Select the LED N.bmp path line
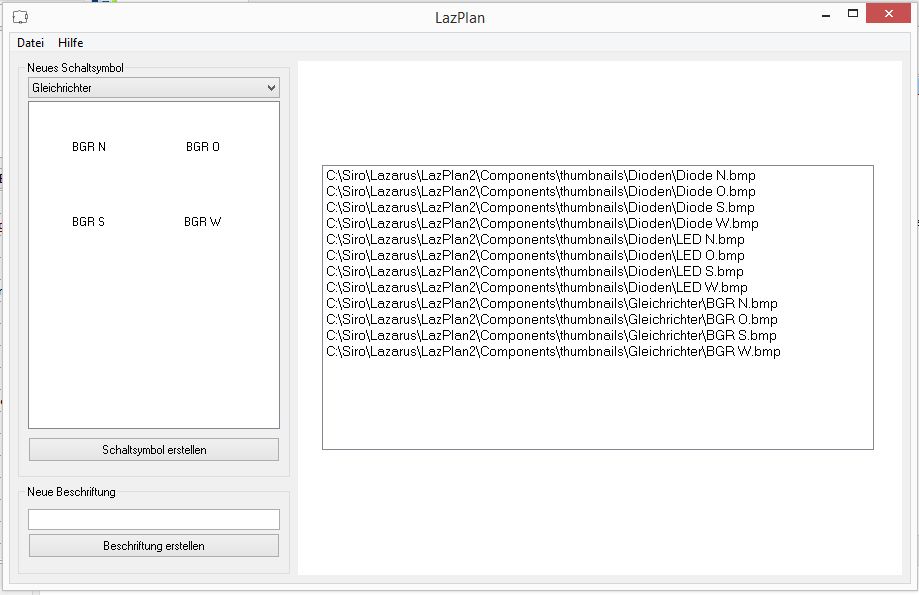The height and width of the screenshot is (595, 919). [535, 240]
